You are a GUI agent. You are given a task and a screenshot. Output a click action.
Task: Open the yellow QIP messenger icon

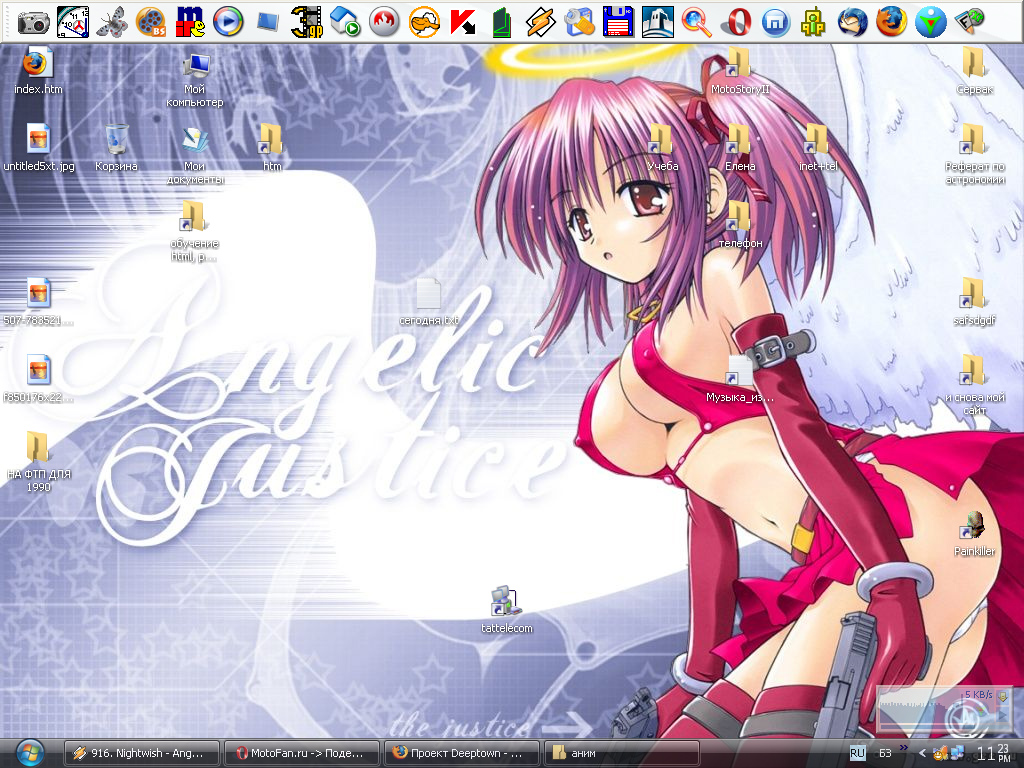814,23
